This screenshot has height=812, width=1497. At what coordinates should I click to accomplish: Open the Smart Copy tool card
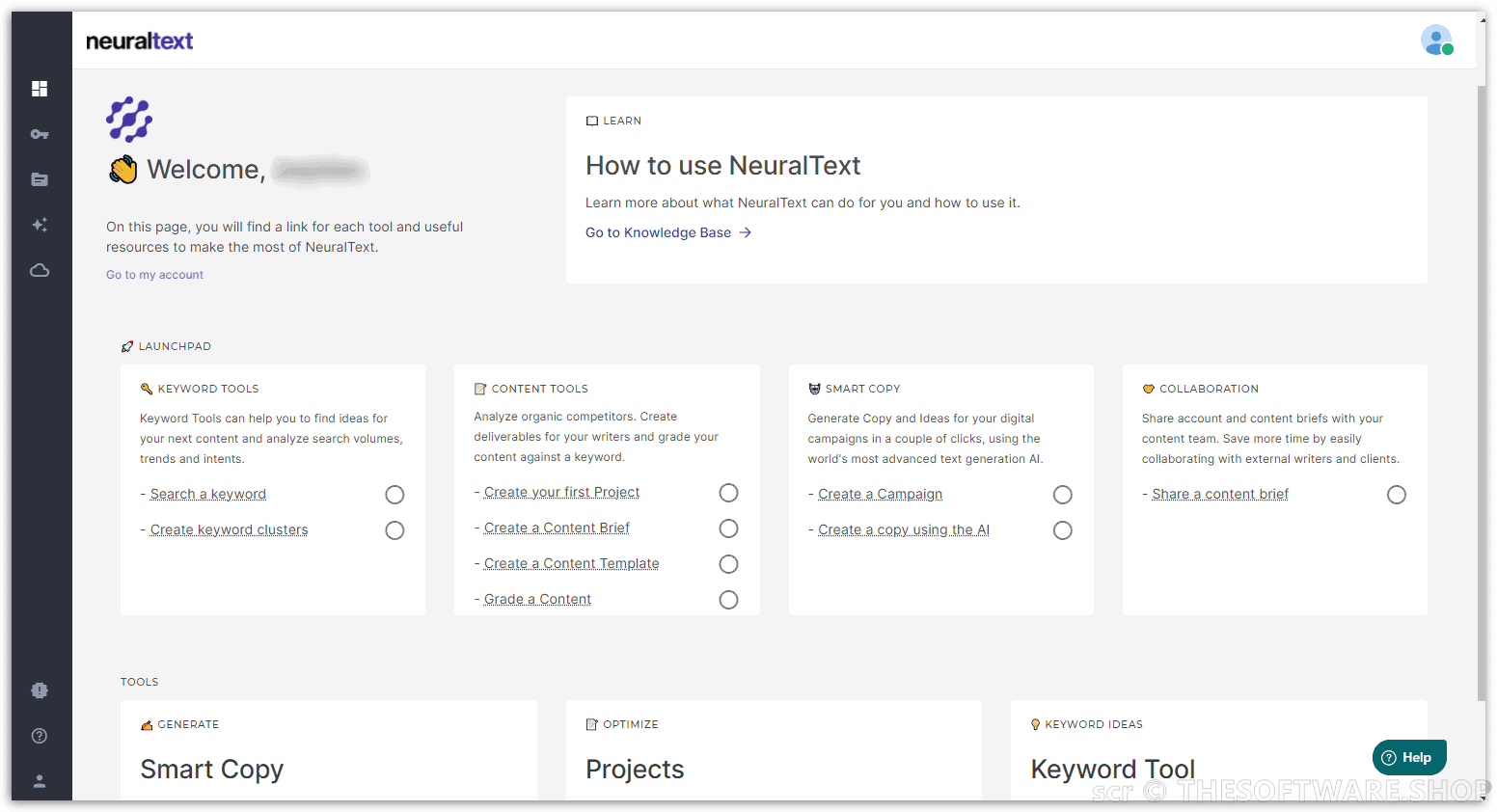[329, 750]
